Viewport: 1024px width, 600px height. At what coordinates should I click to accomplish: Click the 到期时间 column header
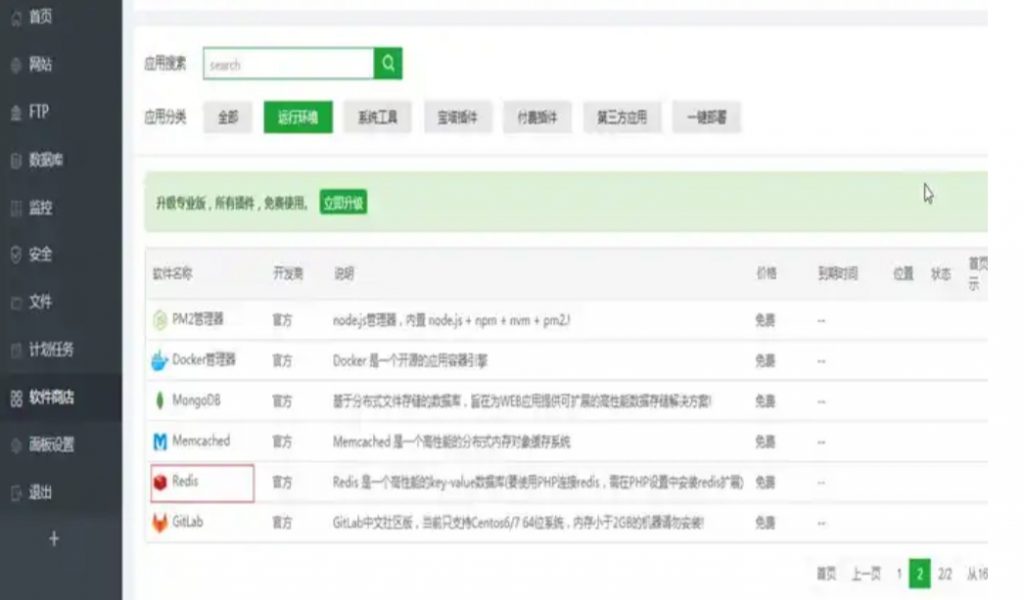click(838, 274)
